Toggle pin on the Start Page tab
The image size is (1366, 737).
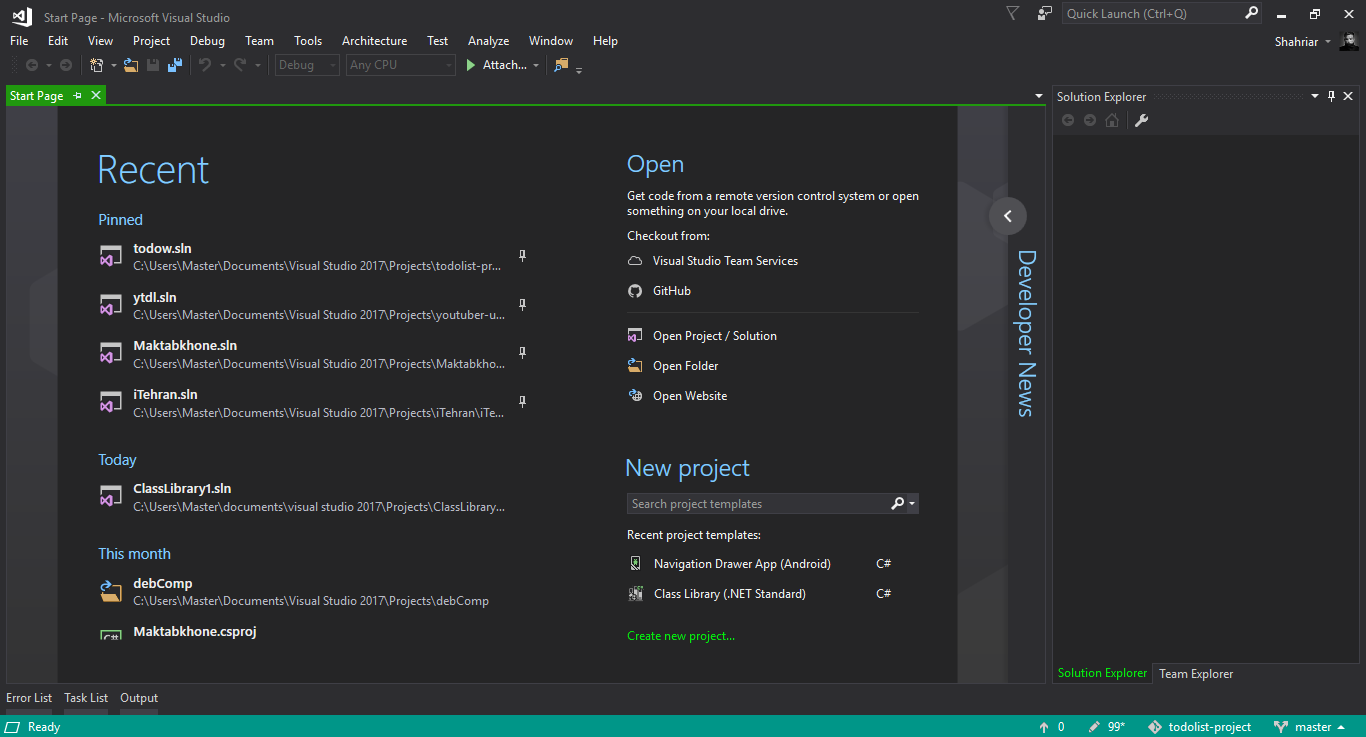coord(78,96)
